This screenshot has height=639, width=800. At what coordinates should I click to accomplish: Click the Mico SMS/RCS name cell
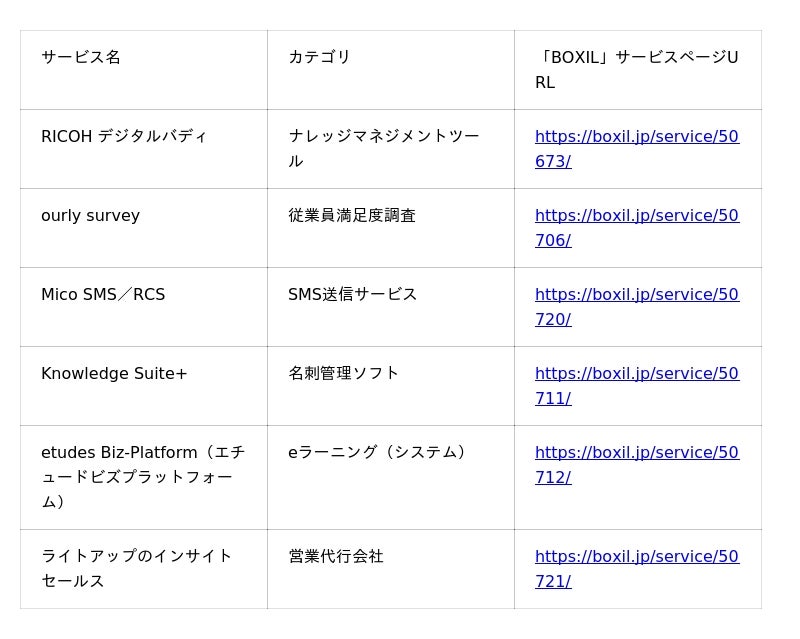point(103,295)
